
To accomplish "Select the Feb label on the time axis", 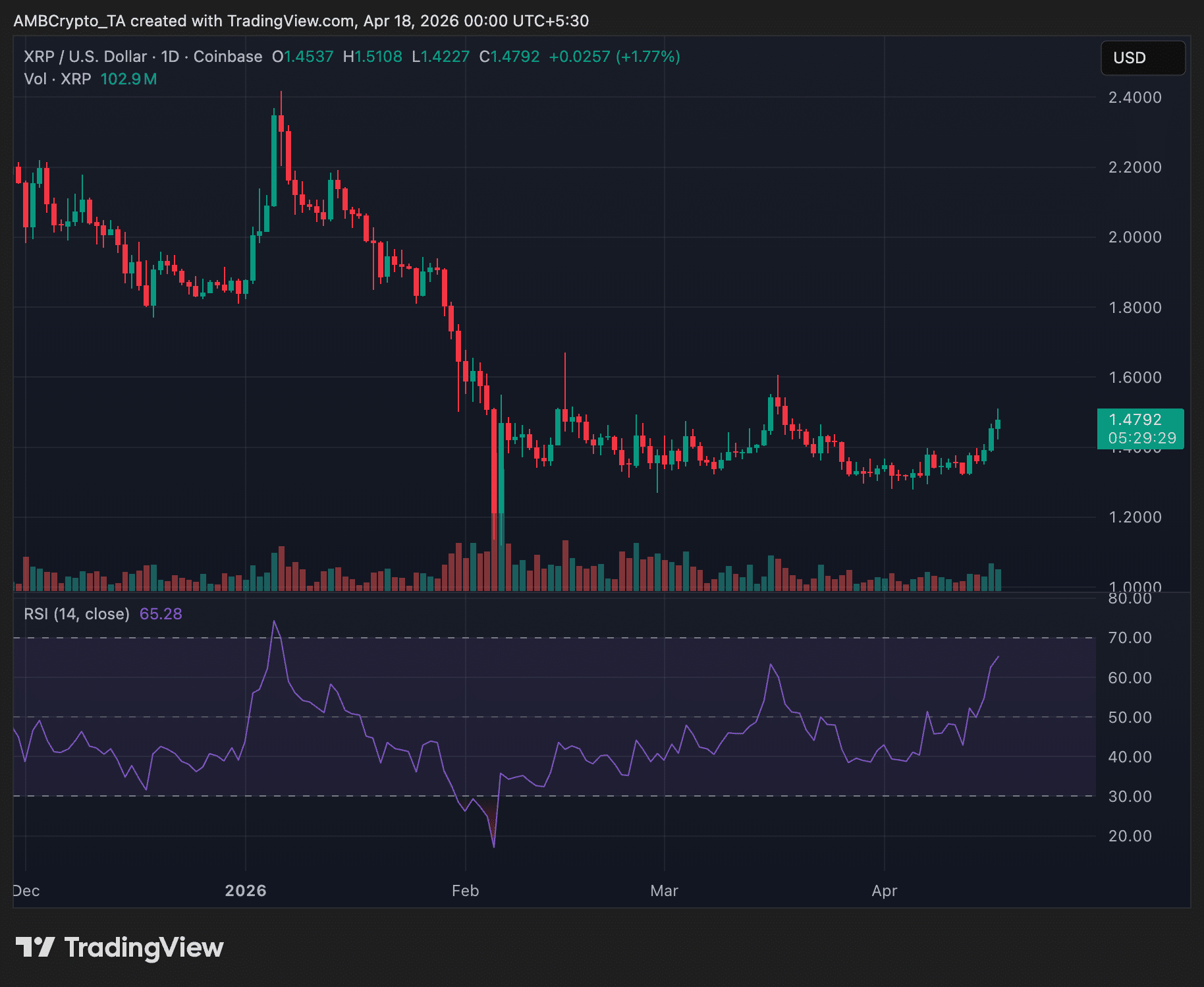I will point(466,890).
